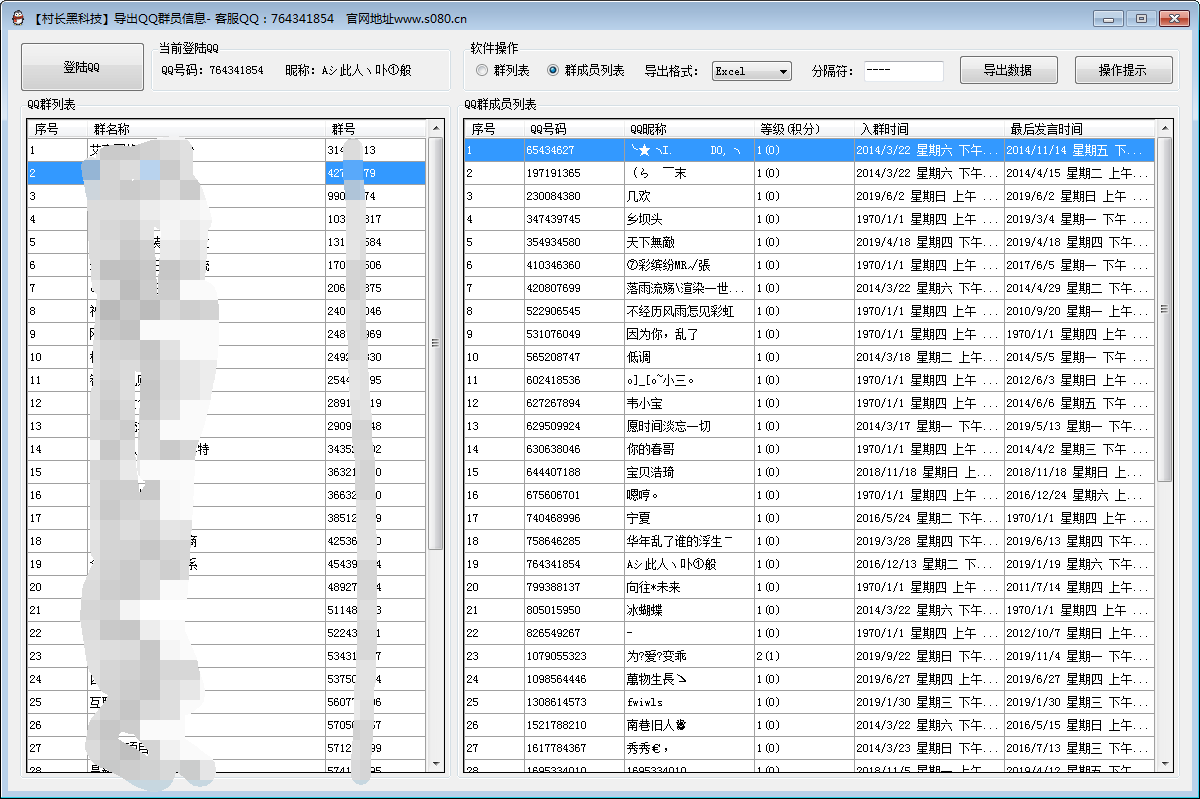Screen dimensions: 1200x799
Task: Click the 最后发言时间 column header
Action: pos(1079,129)
